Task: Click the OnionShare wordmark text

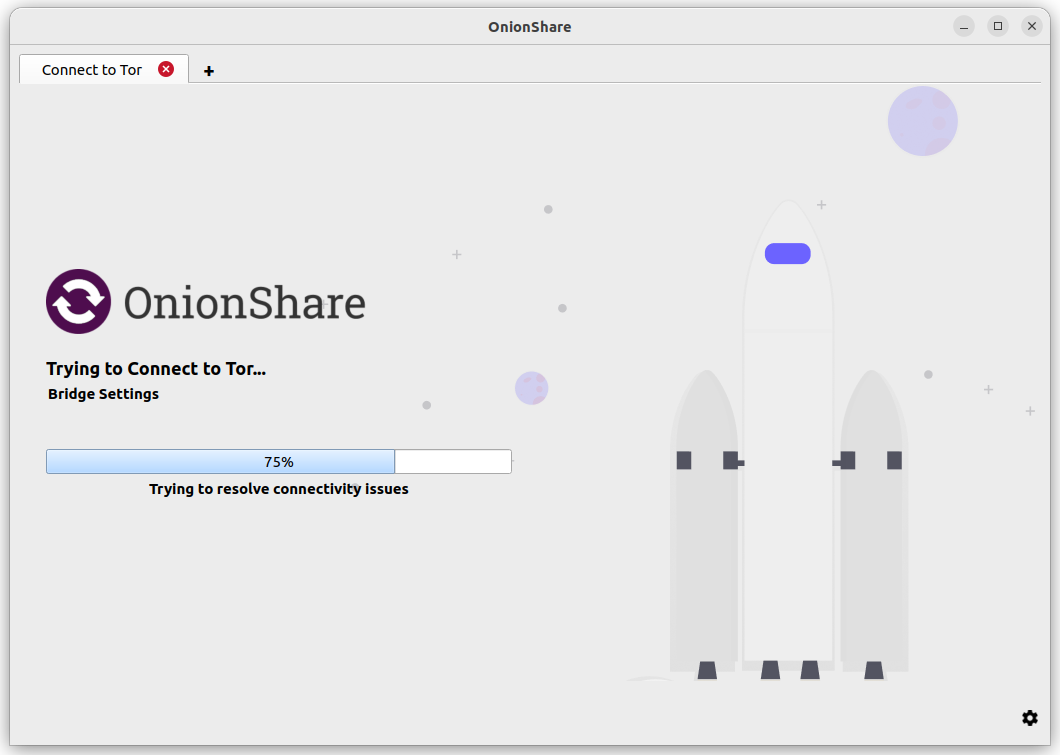Action: [x=245, y=302]
